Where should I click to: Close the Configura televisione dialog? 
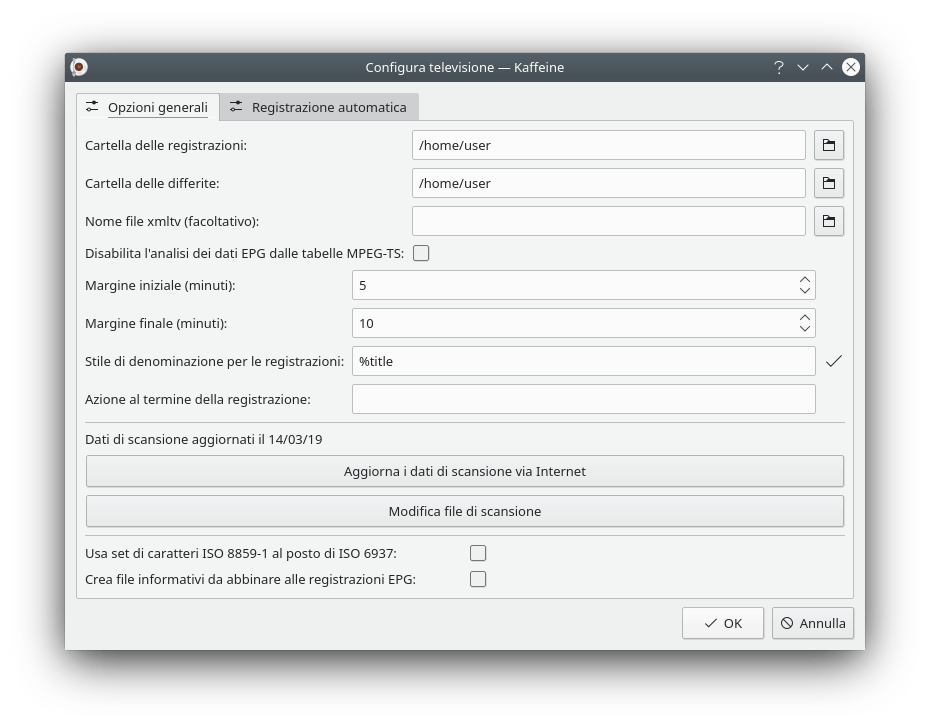point(851,67)
